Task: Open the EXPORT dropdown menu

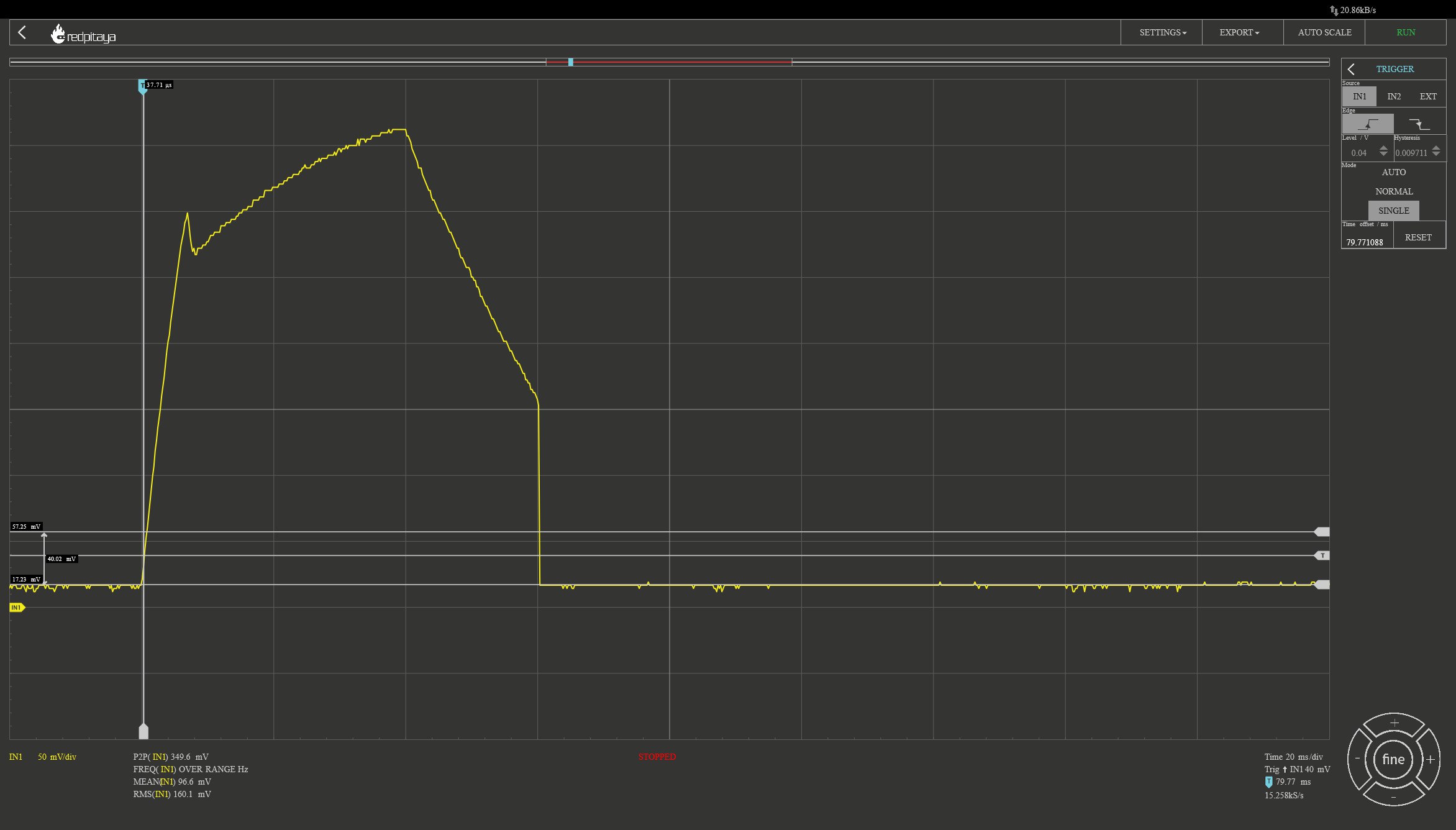Action: point(1239,32)
